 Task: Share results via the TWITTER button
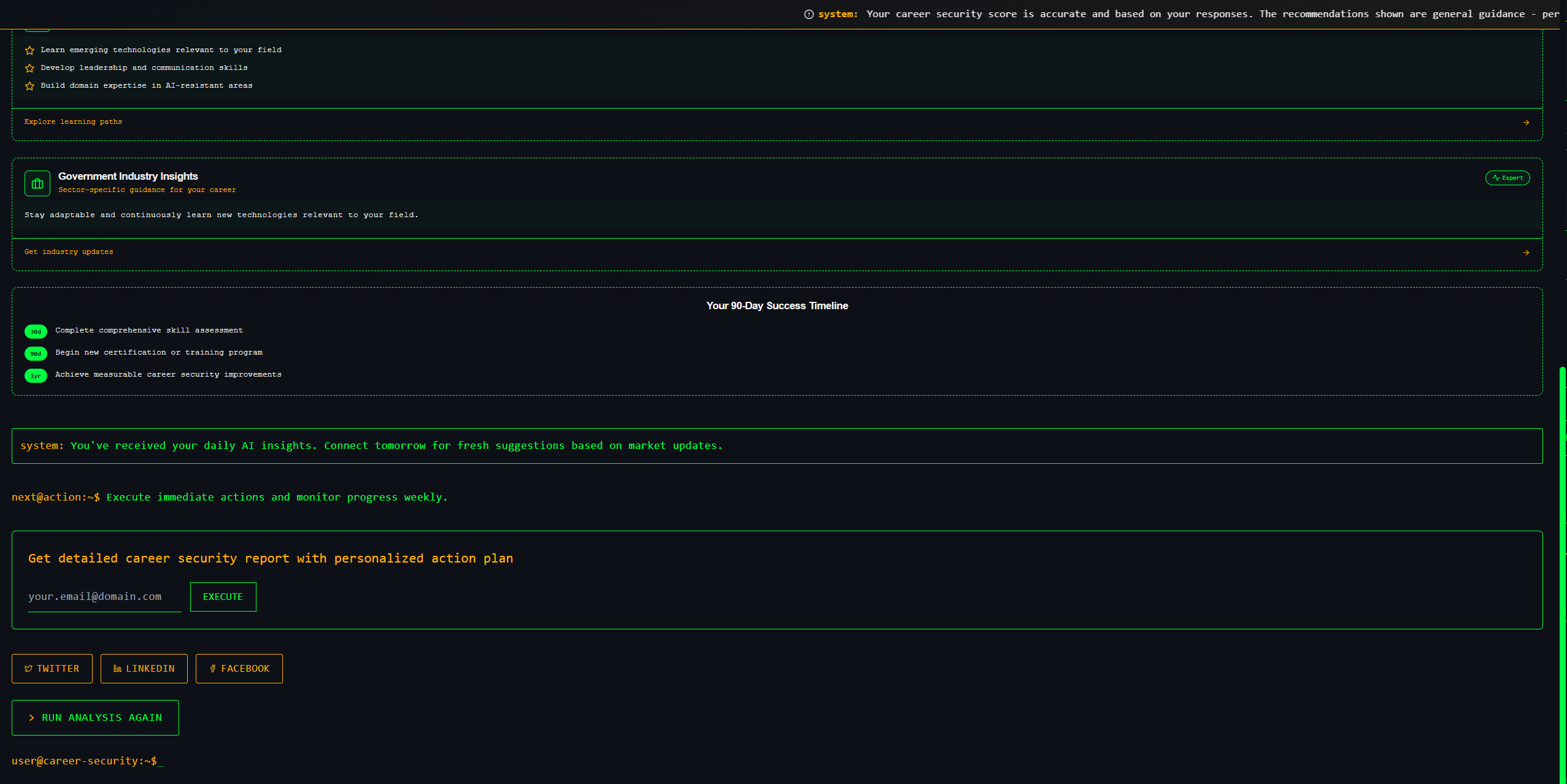52,669
